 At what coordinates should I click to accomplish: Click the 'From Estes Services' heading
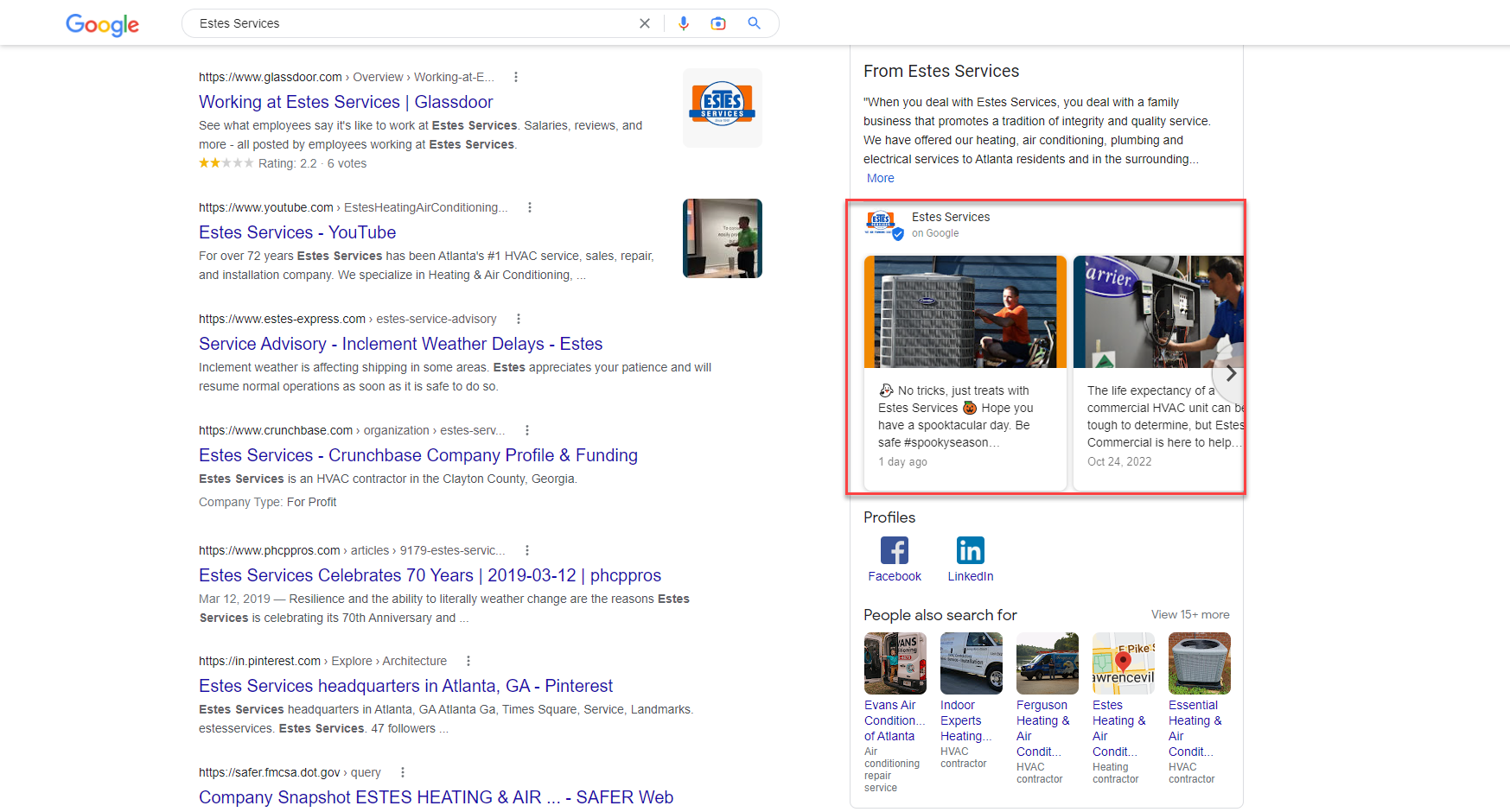941,71
